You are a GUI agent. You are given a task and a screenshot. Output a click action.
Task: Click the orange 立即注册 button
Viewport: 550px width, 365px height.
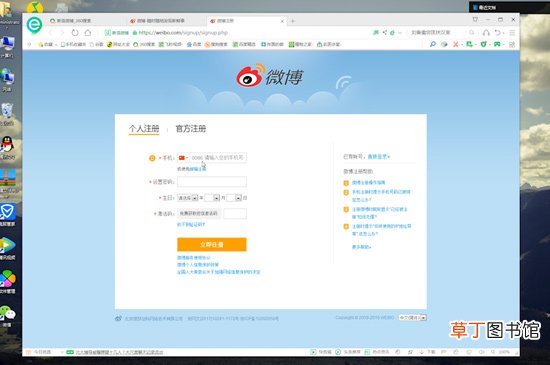click(x=212, y=244)
